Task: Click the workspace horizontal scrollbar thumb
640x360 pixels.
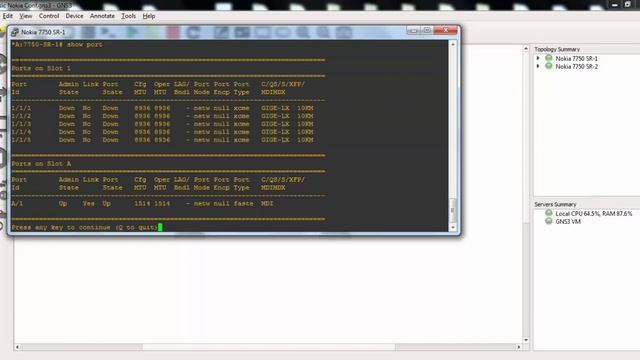Action: point(269,347)
